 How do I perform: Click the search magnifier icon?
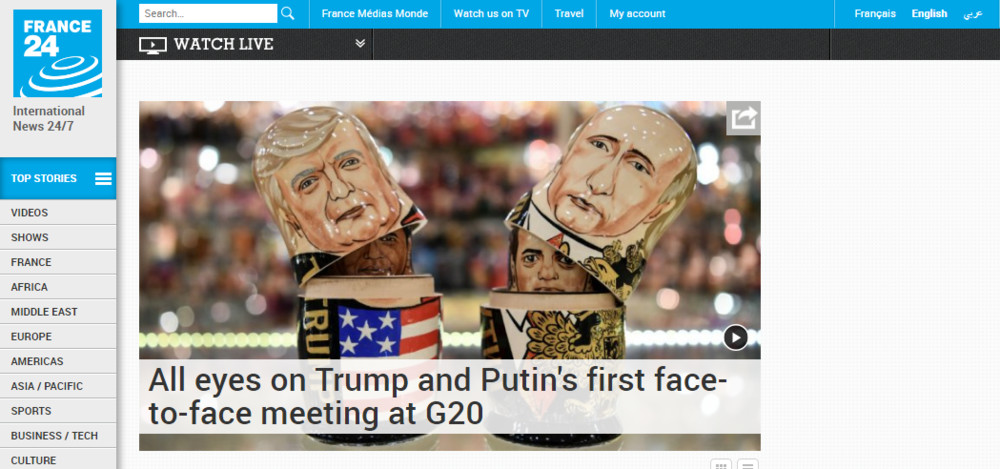click(x=288, y=13)
